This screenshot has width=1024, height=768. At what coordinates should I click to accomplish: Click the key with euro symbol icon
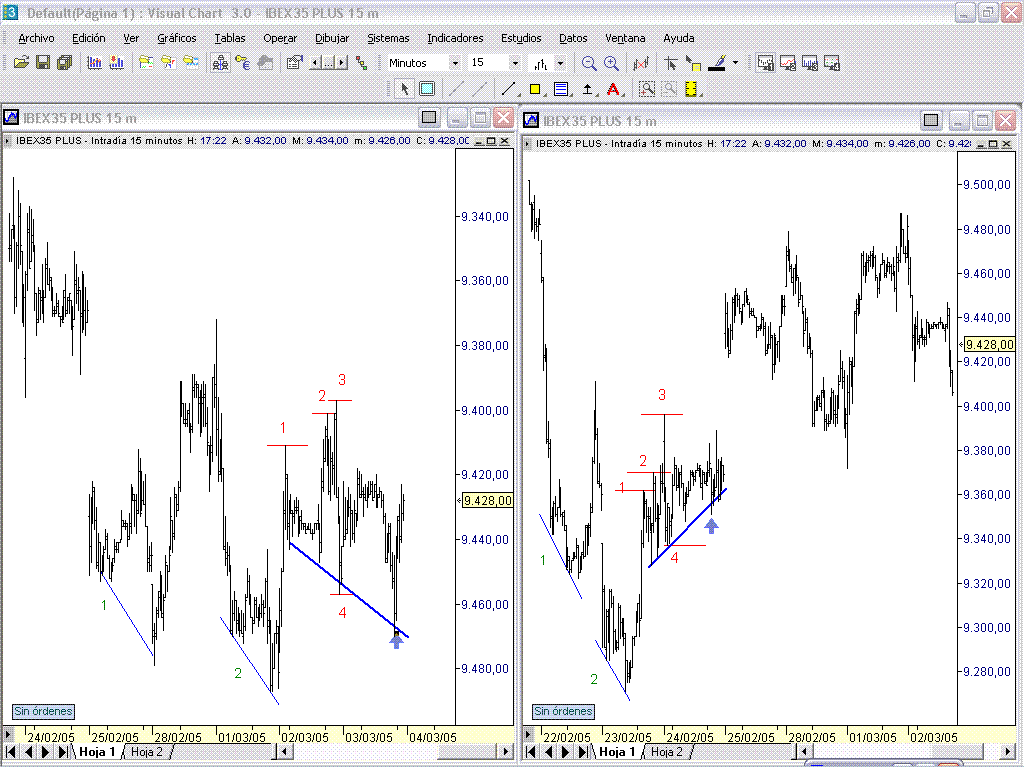click(242, 63)
